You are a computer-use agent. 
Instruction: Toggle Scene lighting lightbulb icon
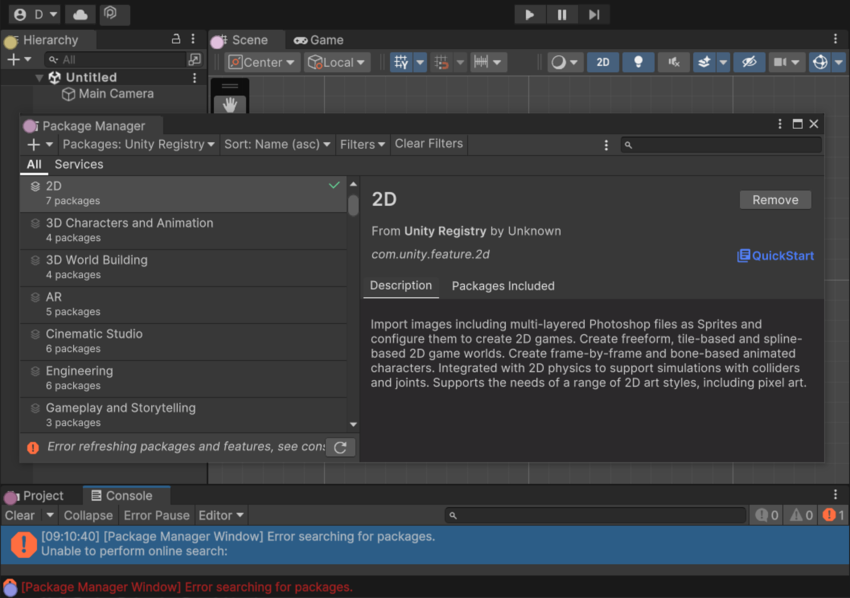click(x=638, y=62)
